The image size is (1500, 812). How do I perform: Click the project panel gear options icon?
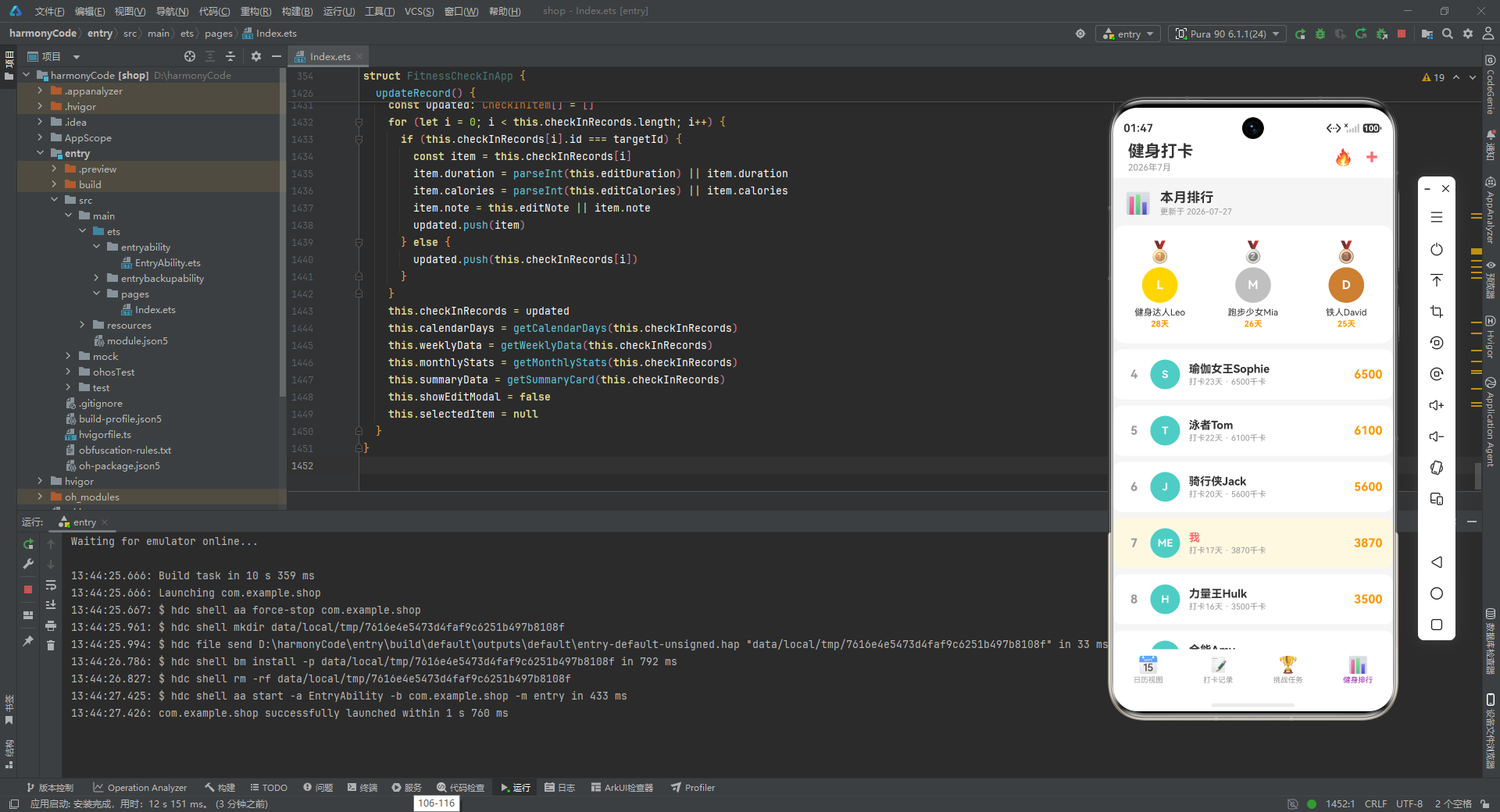[x=256, y=56]
